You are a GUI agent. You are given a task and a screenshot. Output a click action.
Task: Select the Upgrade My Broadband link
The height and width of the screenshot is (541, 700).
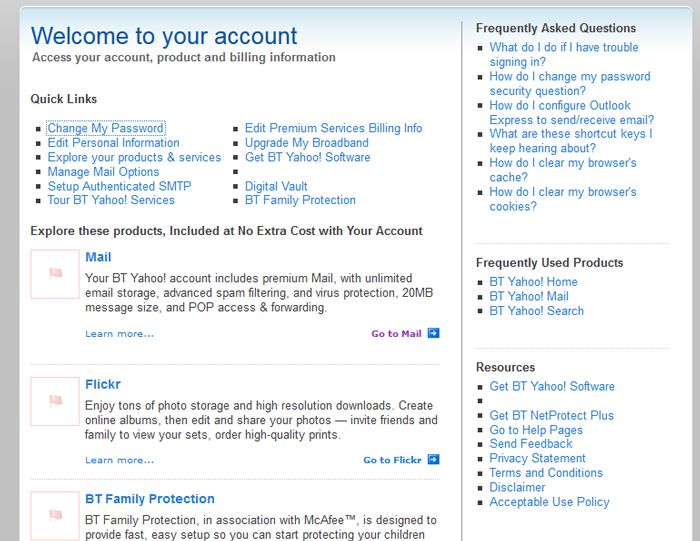point(306,143)
